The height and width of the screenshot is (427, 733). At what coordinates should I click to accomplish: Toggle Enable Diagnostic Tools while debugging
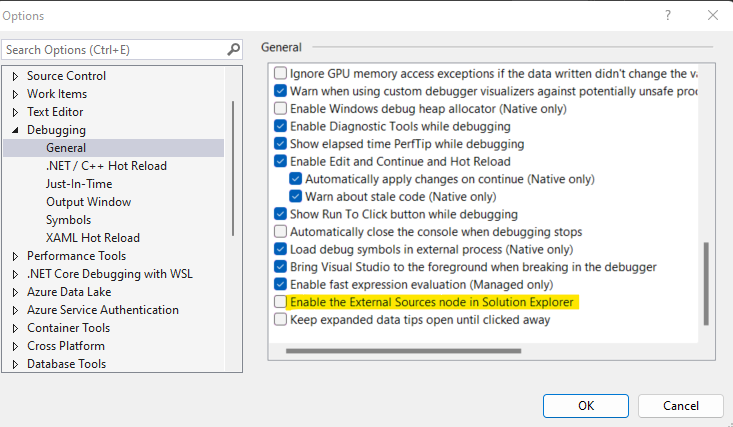pyautogui.click(x=280, y=126)
